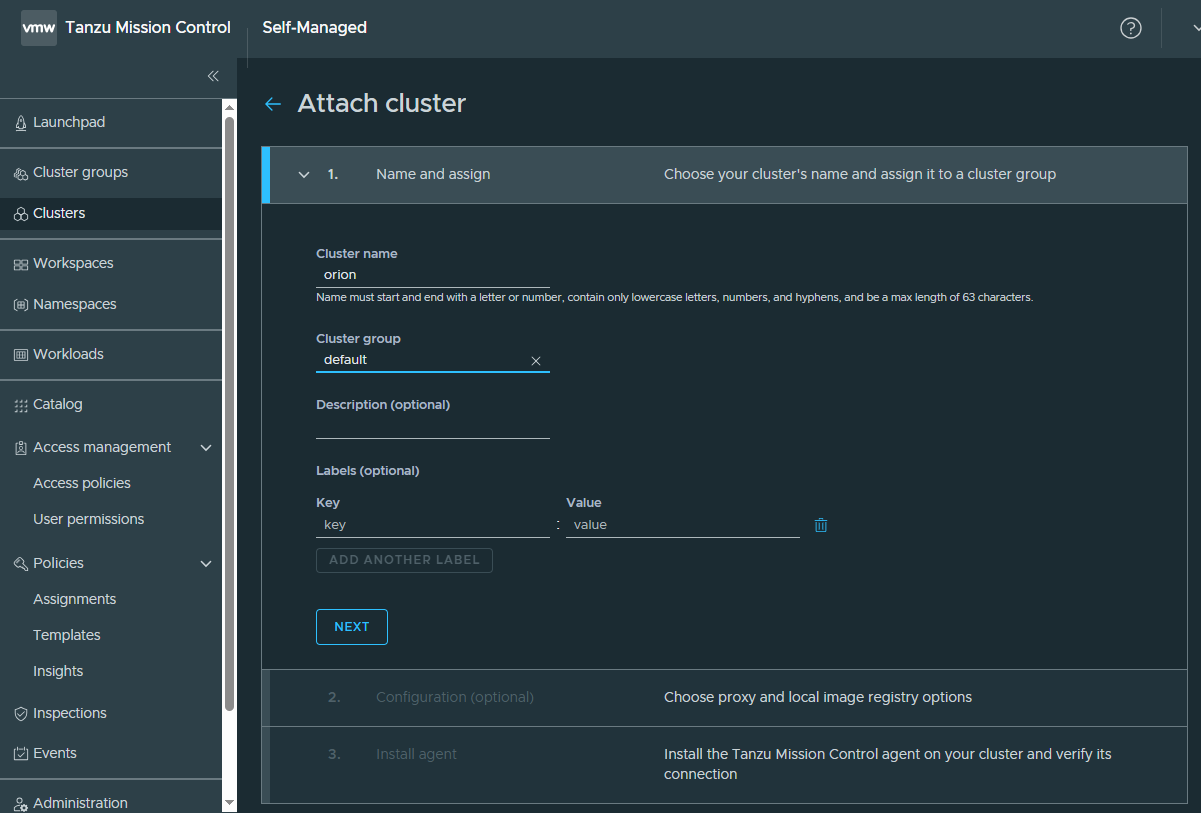Click the Cluster name field
1201x813 pixels.
pos(433,275)
